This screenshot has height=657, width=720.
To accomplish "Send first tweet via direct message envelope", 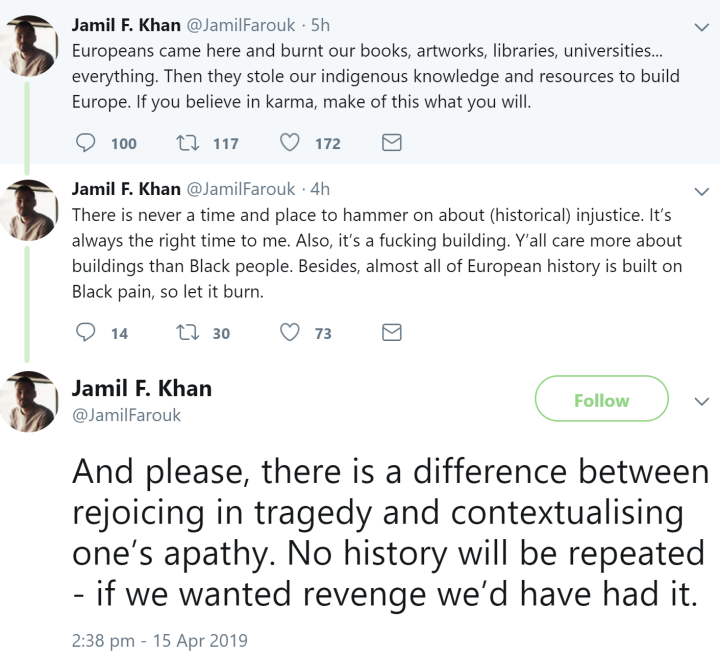I will (392, 143).
